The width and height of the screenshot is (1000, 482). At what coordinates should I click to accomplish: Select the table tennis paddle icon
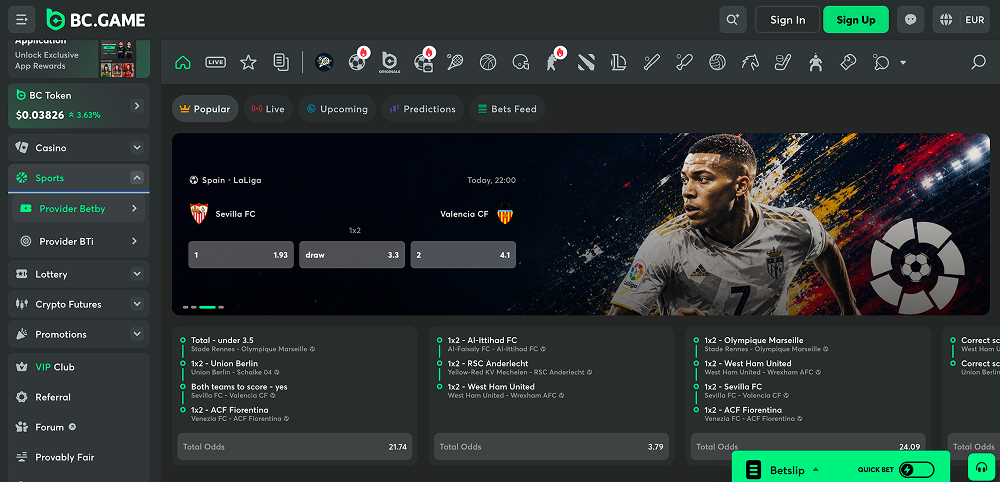tap(881, 62)
